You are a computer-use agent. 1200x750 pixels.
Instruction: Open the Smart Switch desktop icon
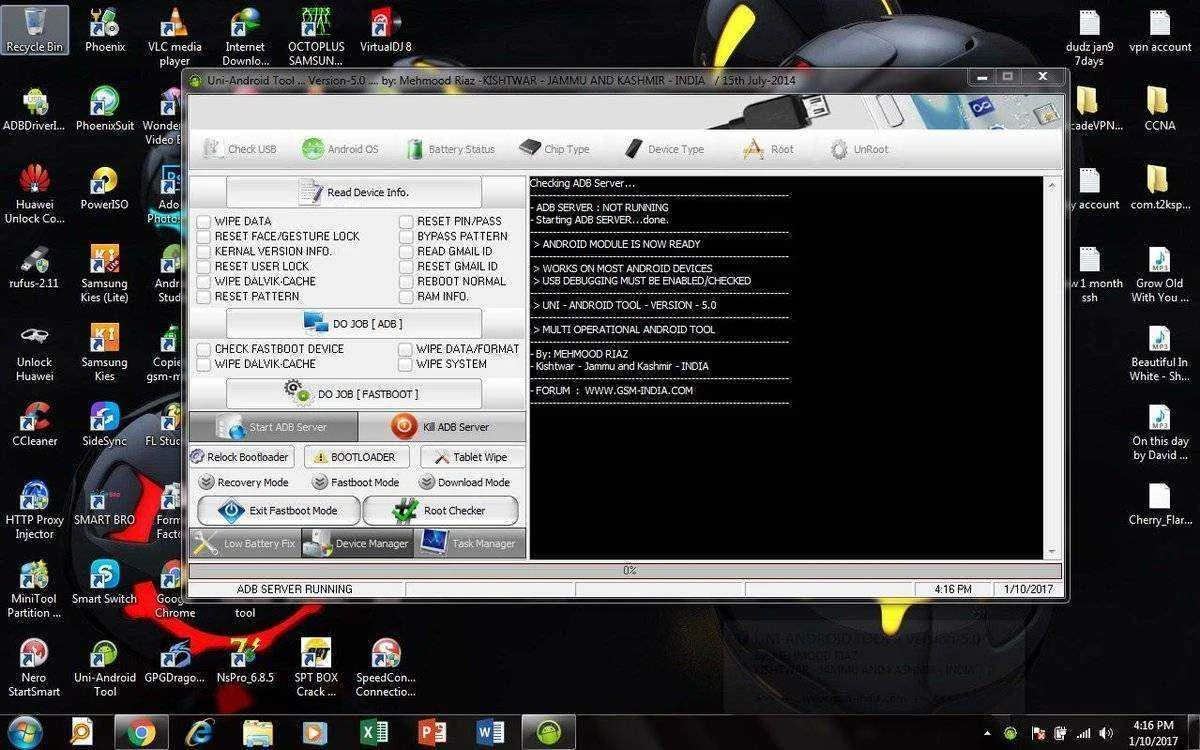(x=104, y=582)
